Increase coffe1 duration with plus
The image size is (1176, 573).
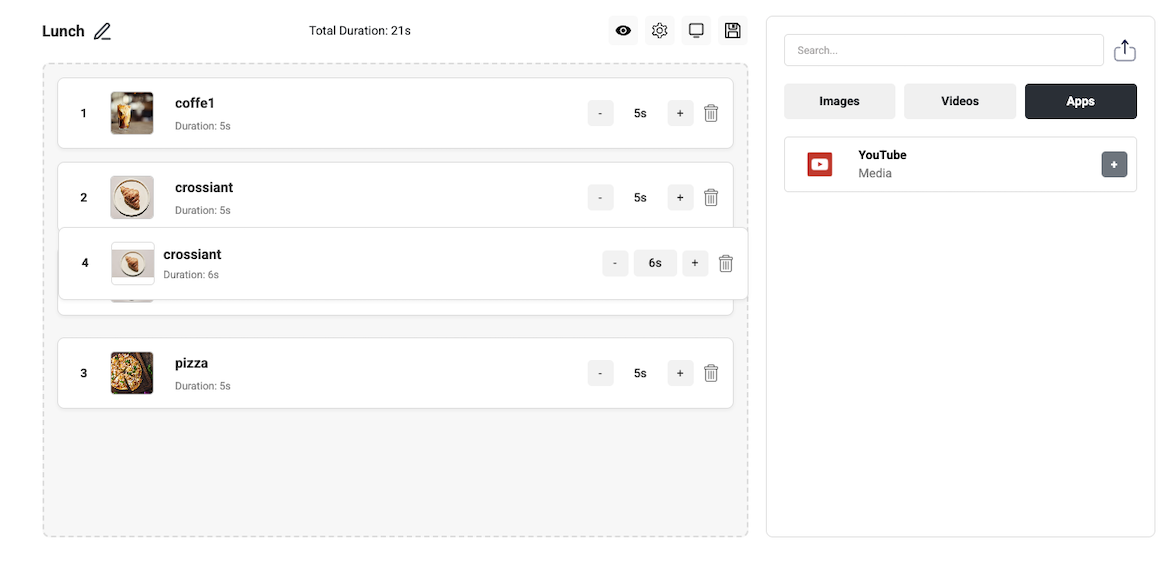680,113
